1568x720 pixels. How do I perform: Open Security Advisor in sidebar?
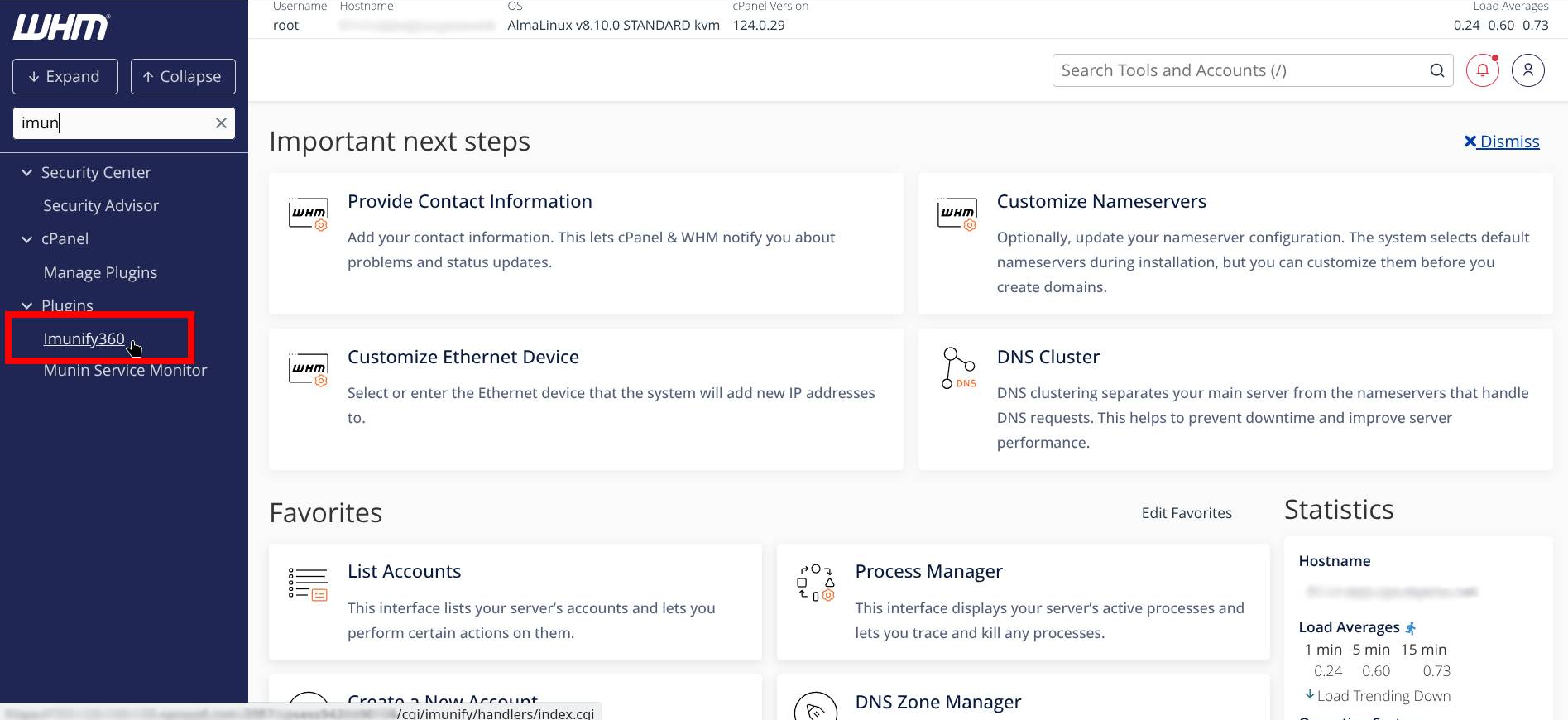click(x=101, y=205)
